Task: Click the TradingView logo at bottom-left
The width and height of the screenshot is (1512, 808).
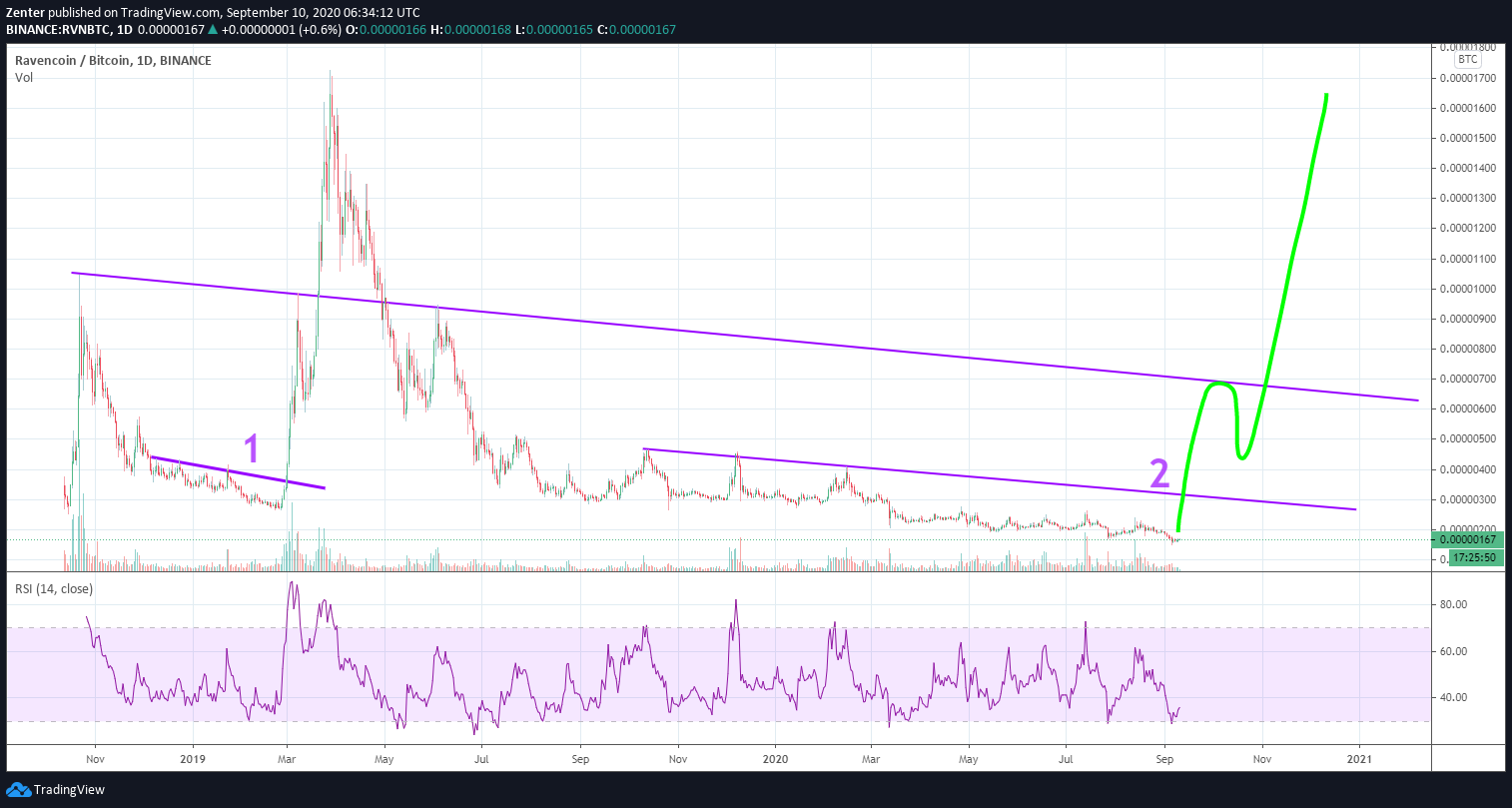Action: pyautogui.click(x=55, y=790)
